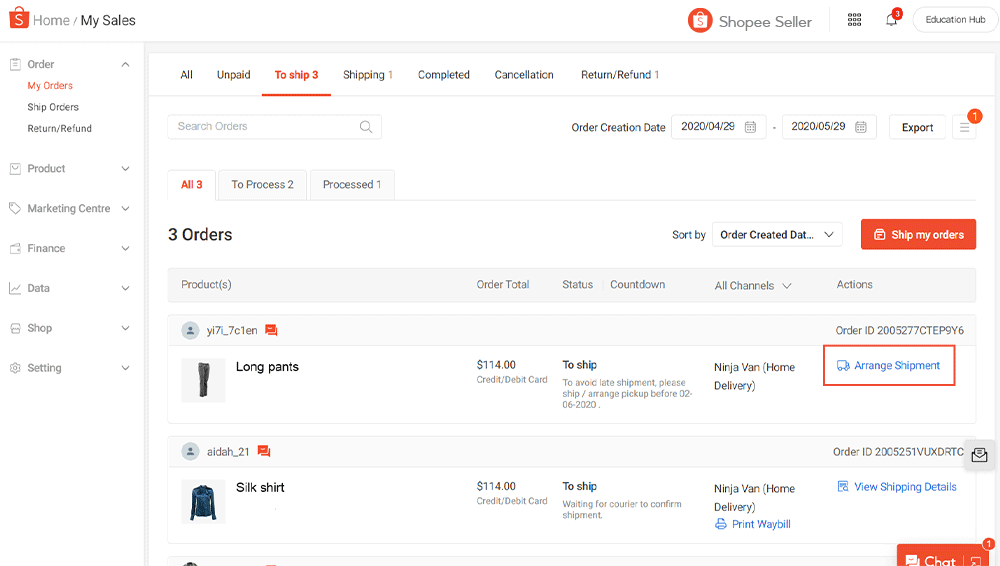Open the apps grid icon in header
Screen dimensions: 1000x566
tap(854, 20)
